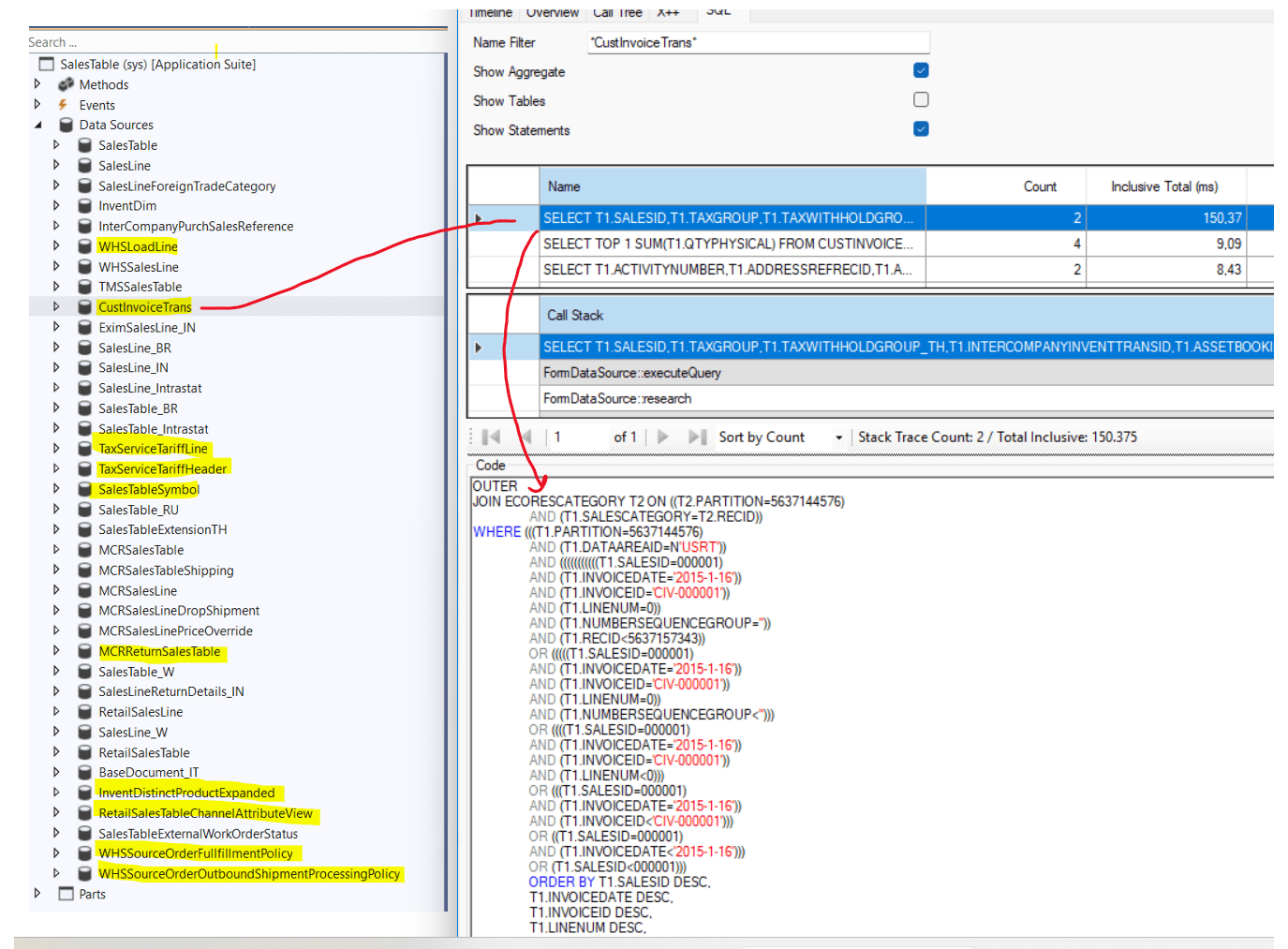Click the Methods gear icon
The image size is (1288, 949).
(x=66, y=84)
